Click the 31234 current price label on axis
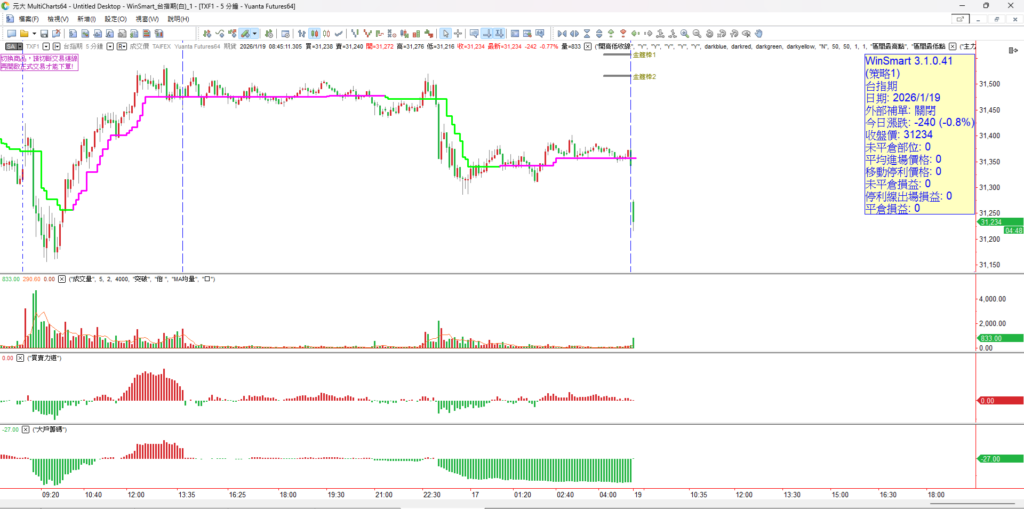Screen dimensions: 1024x509 997,222
